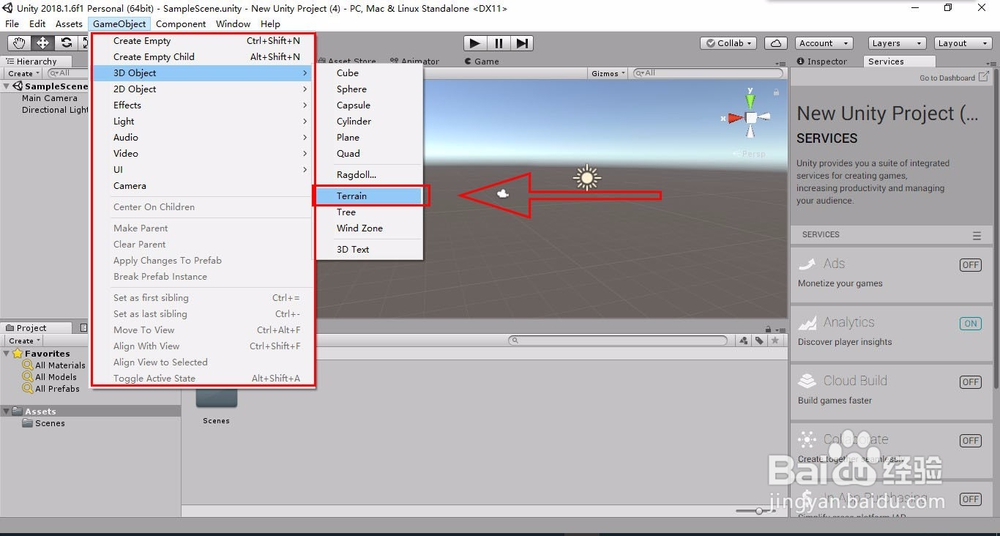Screen dimensions: 1000x536
Task: Choose Terrain from 3D Object submenu
Action: tap(371, 196)
